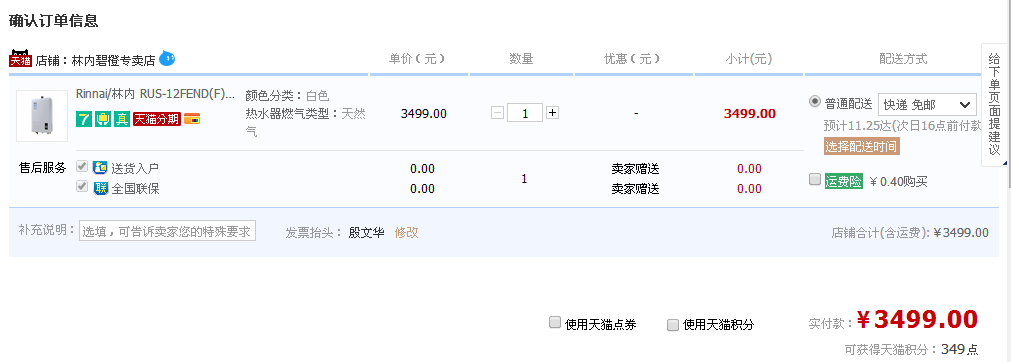
Task: Enable 使用天猫点券 checkbox
Action: click(555, 322)
